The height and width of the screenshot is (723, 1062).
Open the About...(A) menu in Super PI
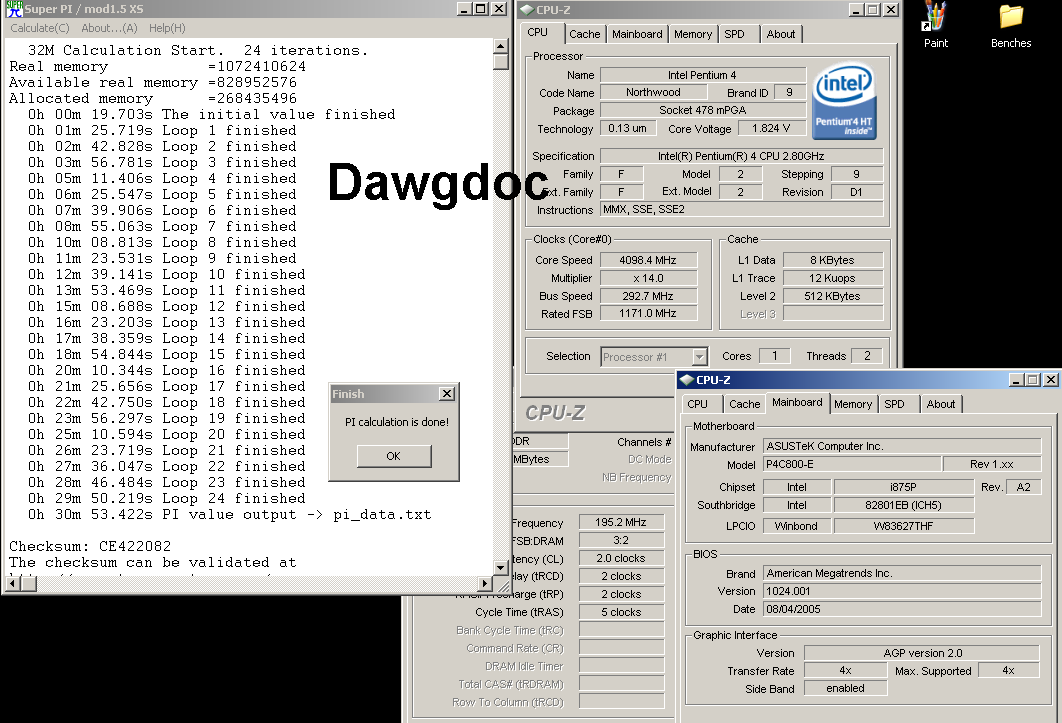coord(109,28)
